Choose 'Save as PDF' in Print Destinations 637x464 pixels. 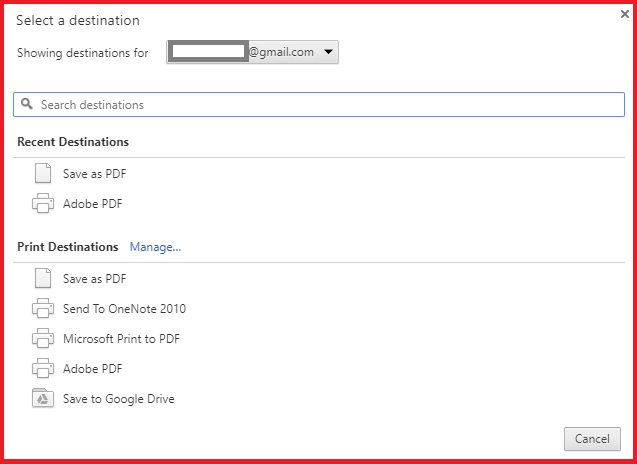coord(95,279)
